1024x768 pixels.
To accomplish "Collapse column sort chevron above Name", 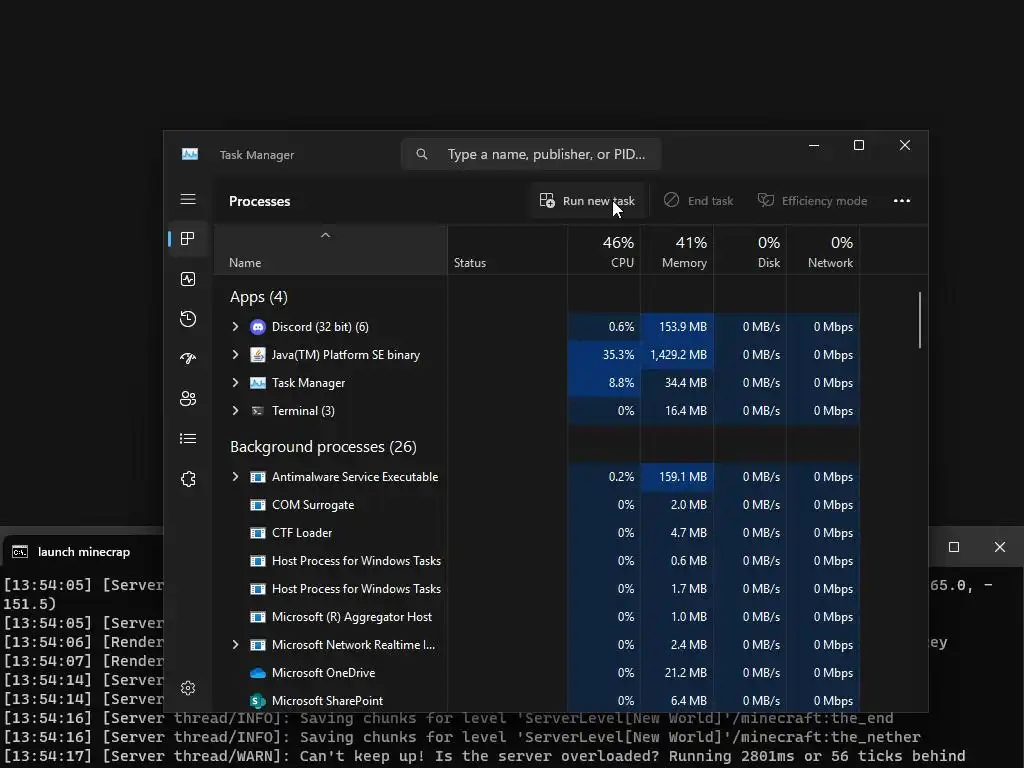I will (325, 235).
